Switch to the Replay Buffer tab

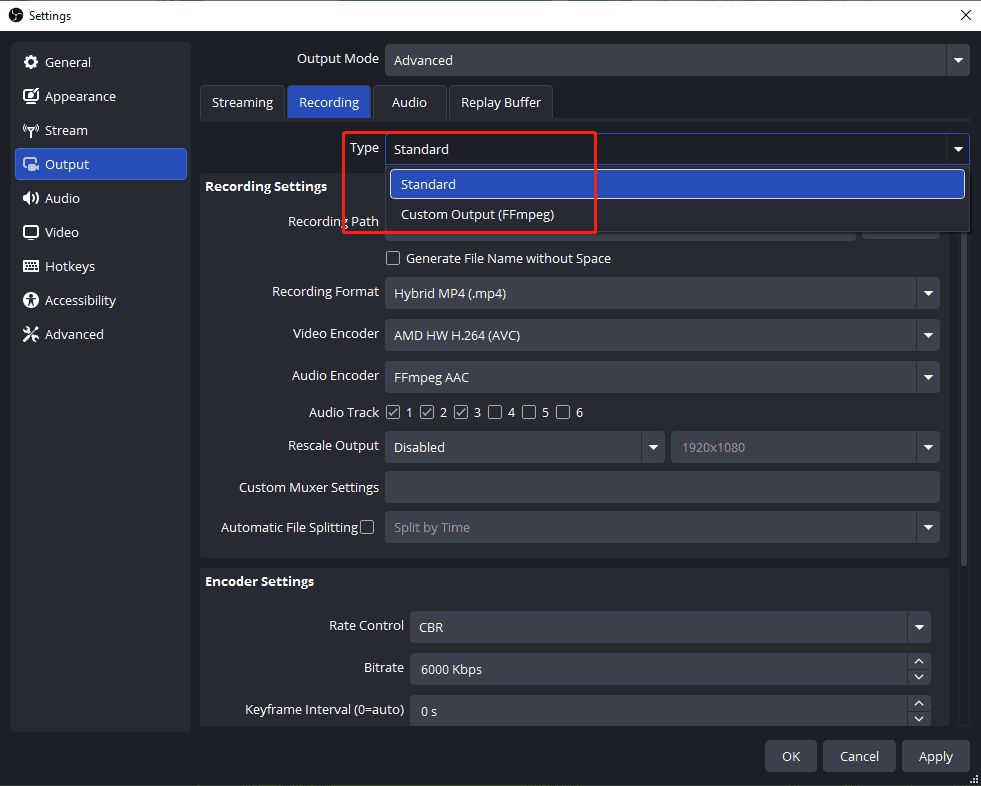click(x=500, y=102)
